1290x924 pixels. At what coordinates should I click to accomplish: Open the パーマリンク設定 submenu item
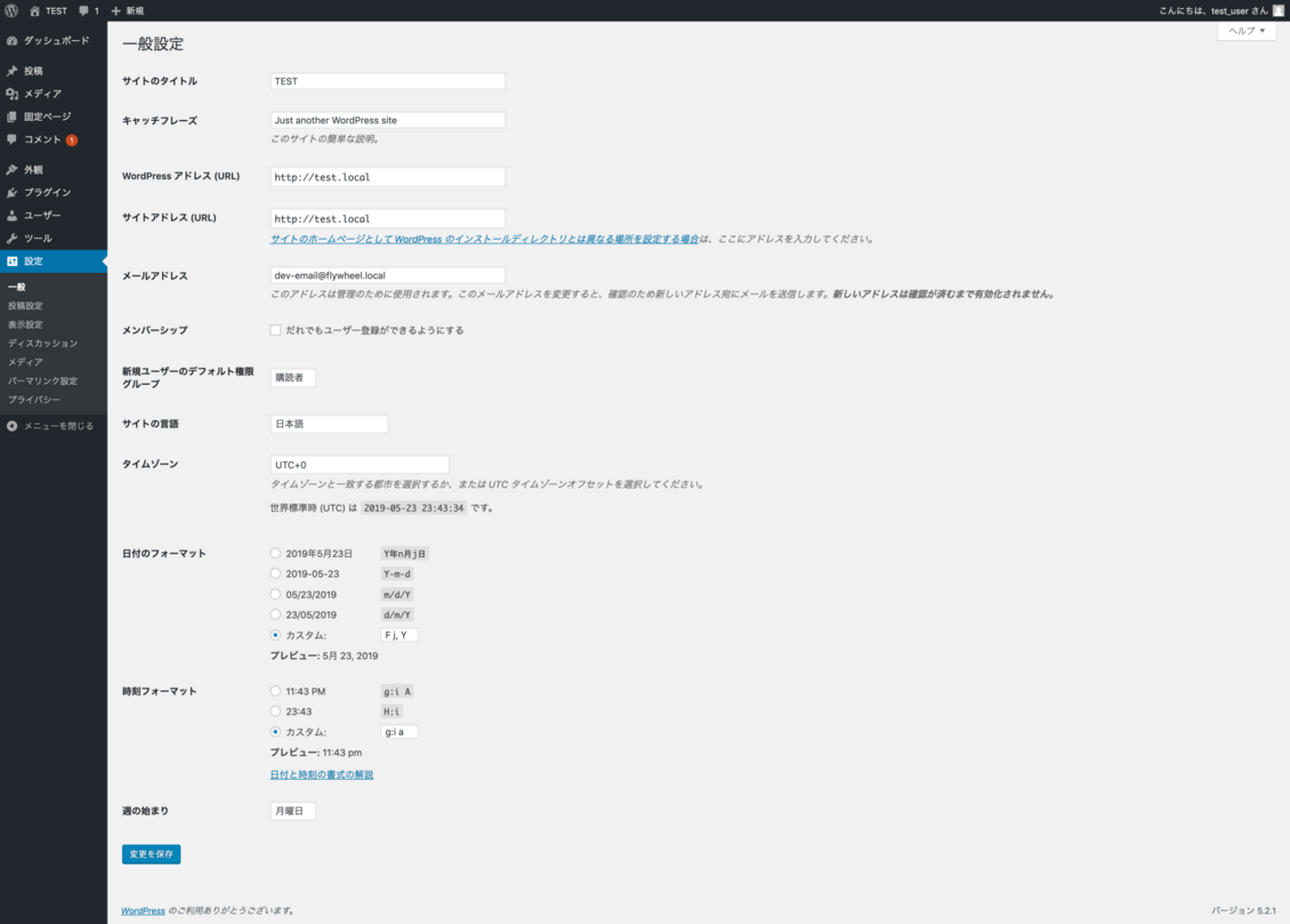43,381
